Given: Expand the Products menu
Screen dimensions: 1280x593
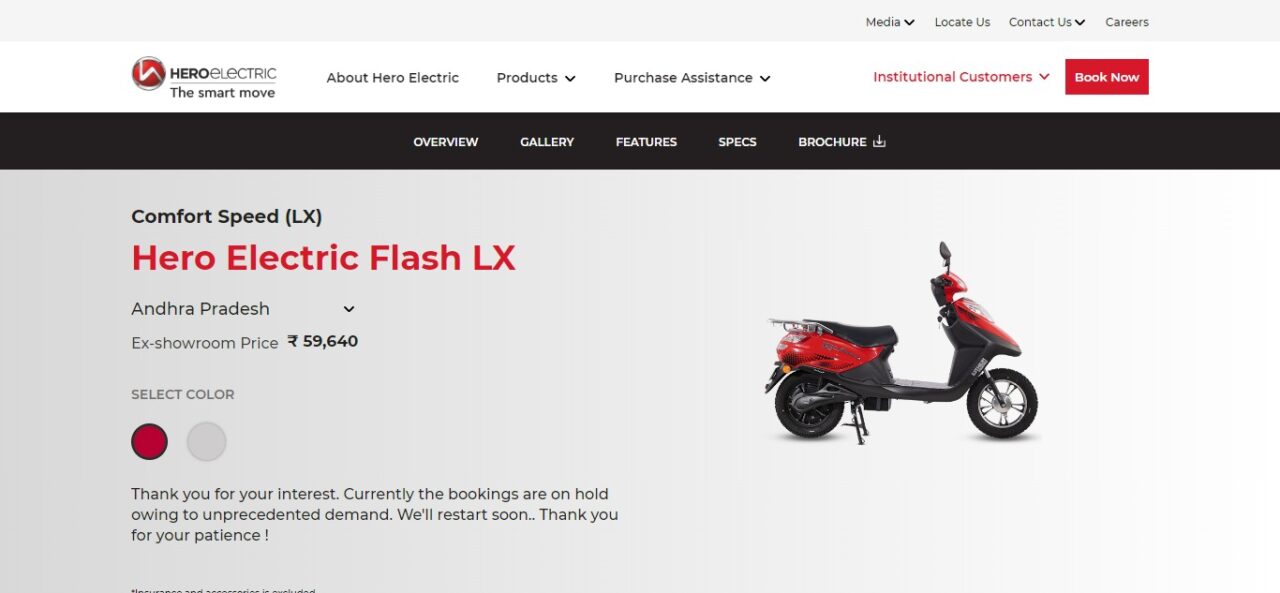Looking at the screenshot, I should [x=536, y=78].
